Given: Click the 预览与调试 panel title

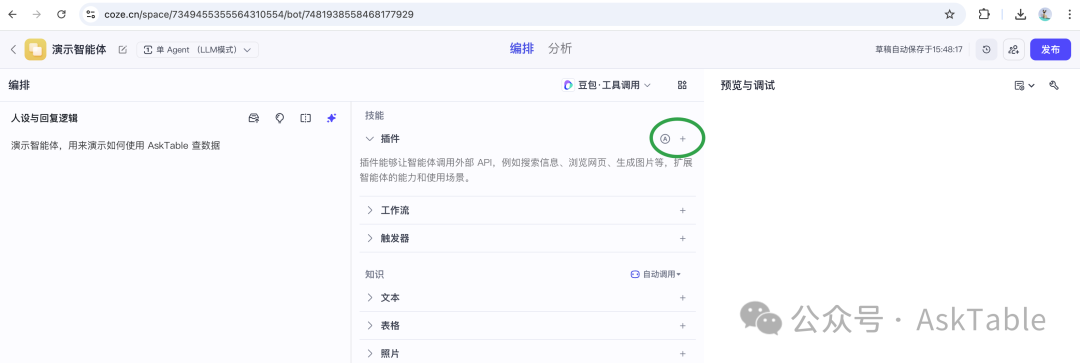Looking at the screenshot, I should pyautogui.click(x=747, y=85).
